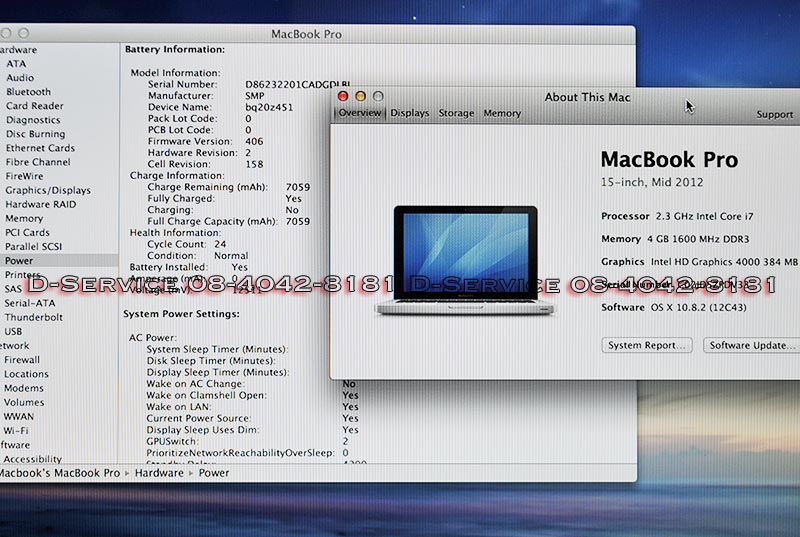Select Audio in hardware list
This screenshot has width=800, height=537.
click(x=20, y=78)
